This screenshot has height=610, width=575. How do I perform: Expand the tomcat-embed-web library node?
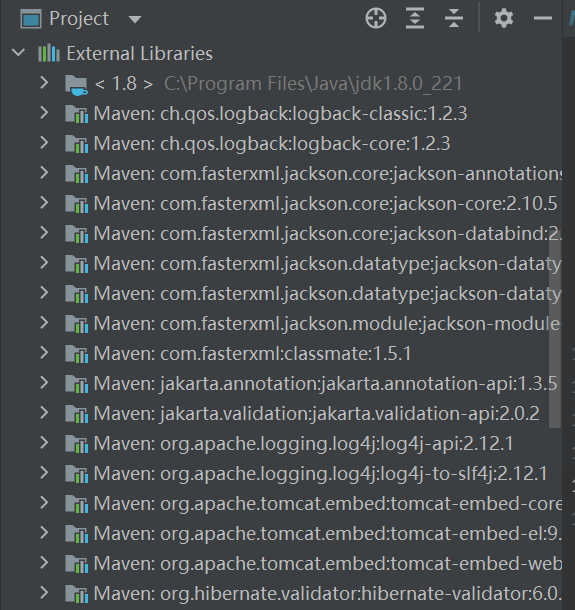tap(44, 562)
